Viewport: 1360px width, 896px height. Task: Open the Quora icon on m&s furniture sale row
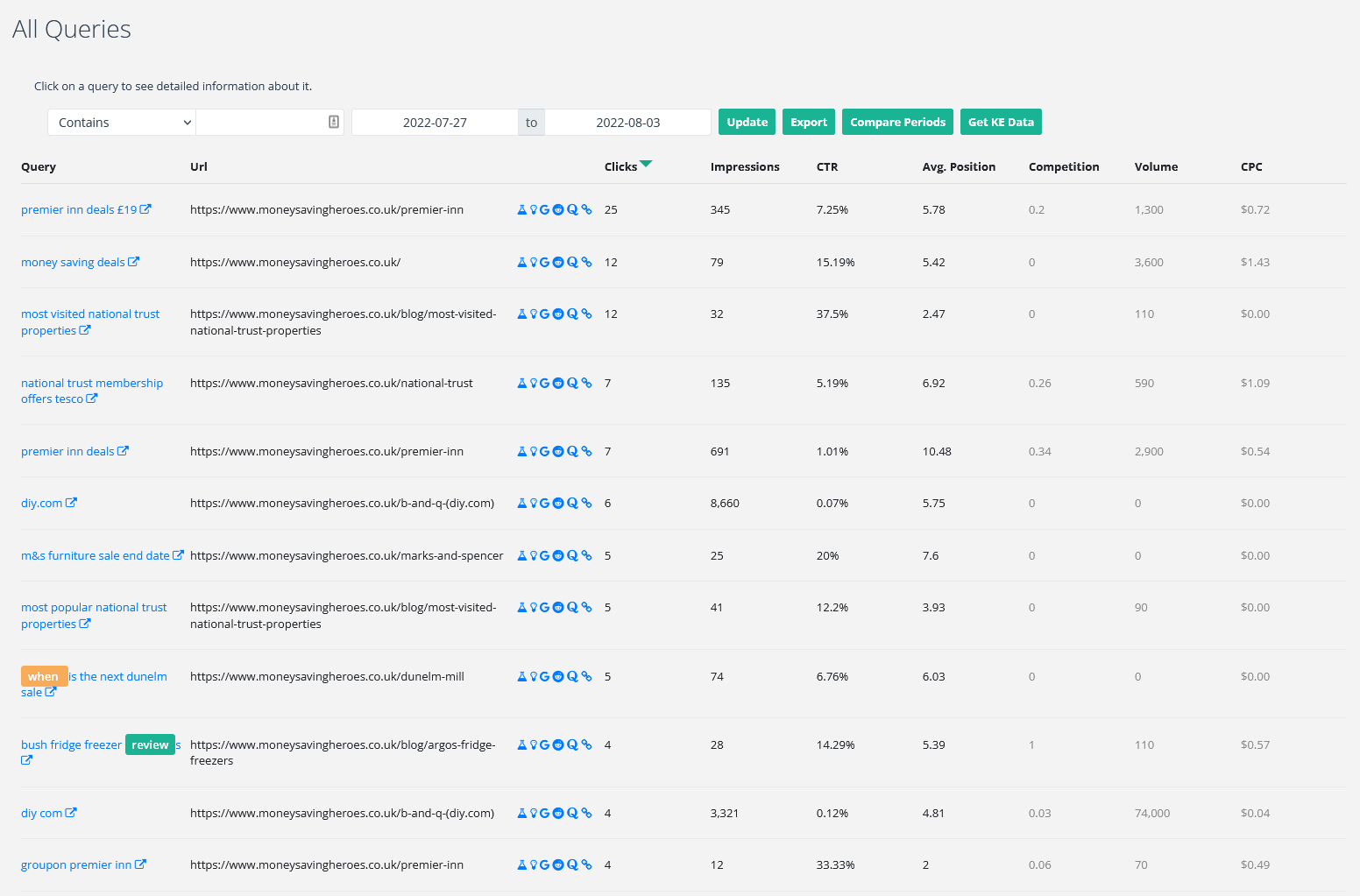572,555
